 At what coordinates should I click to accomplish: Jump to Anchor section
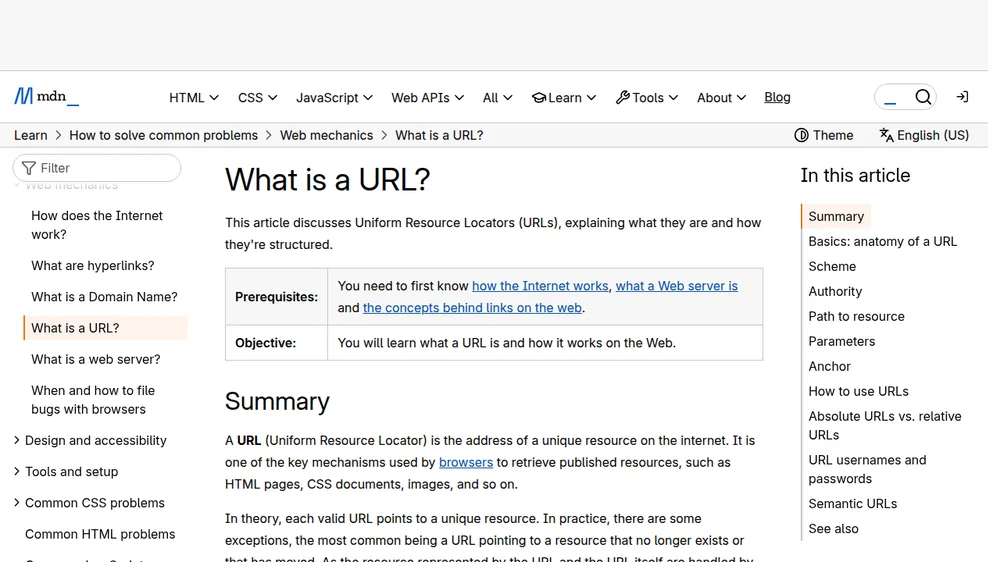click(x=829, y=366)
